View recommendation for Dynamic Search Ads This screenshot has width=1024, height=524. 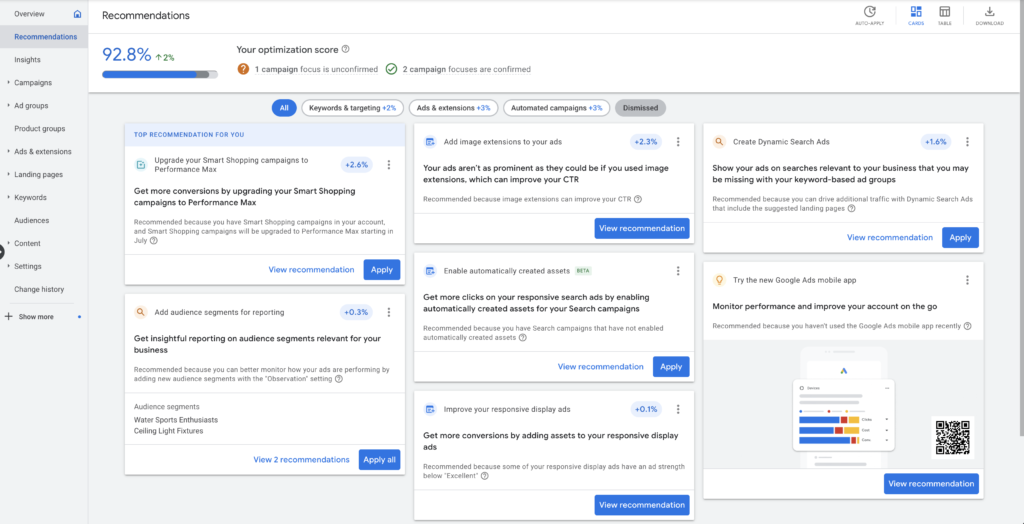[890, 238]
